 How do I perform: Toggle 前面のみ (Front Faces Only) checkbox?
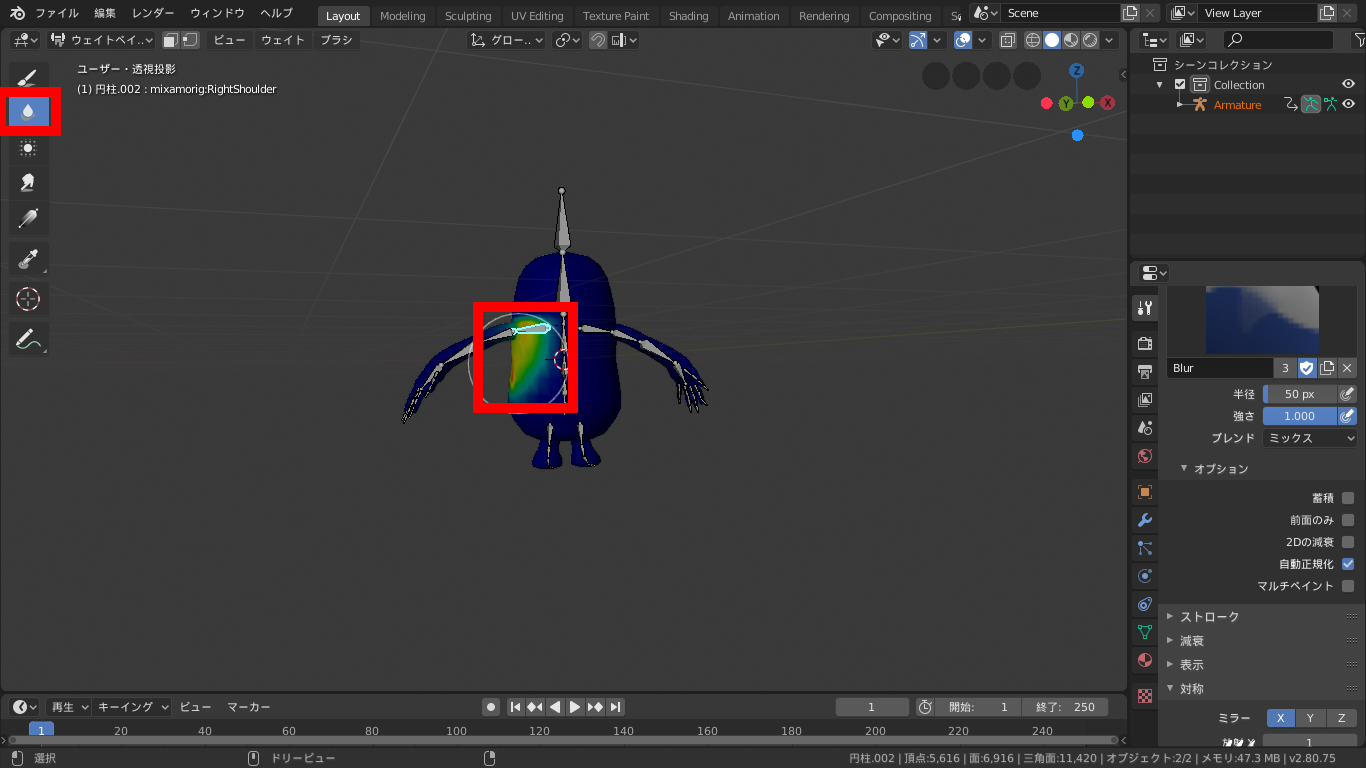pyautogui.click(x=1348, y=520)
